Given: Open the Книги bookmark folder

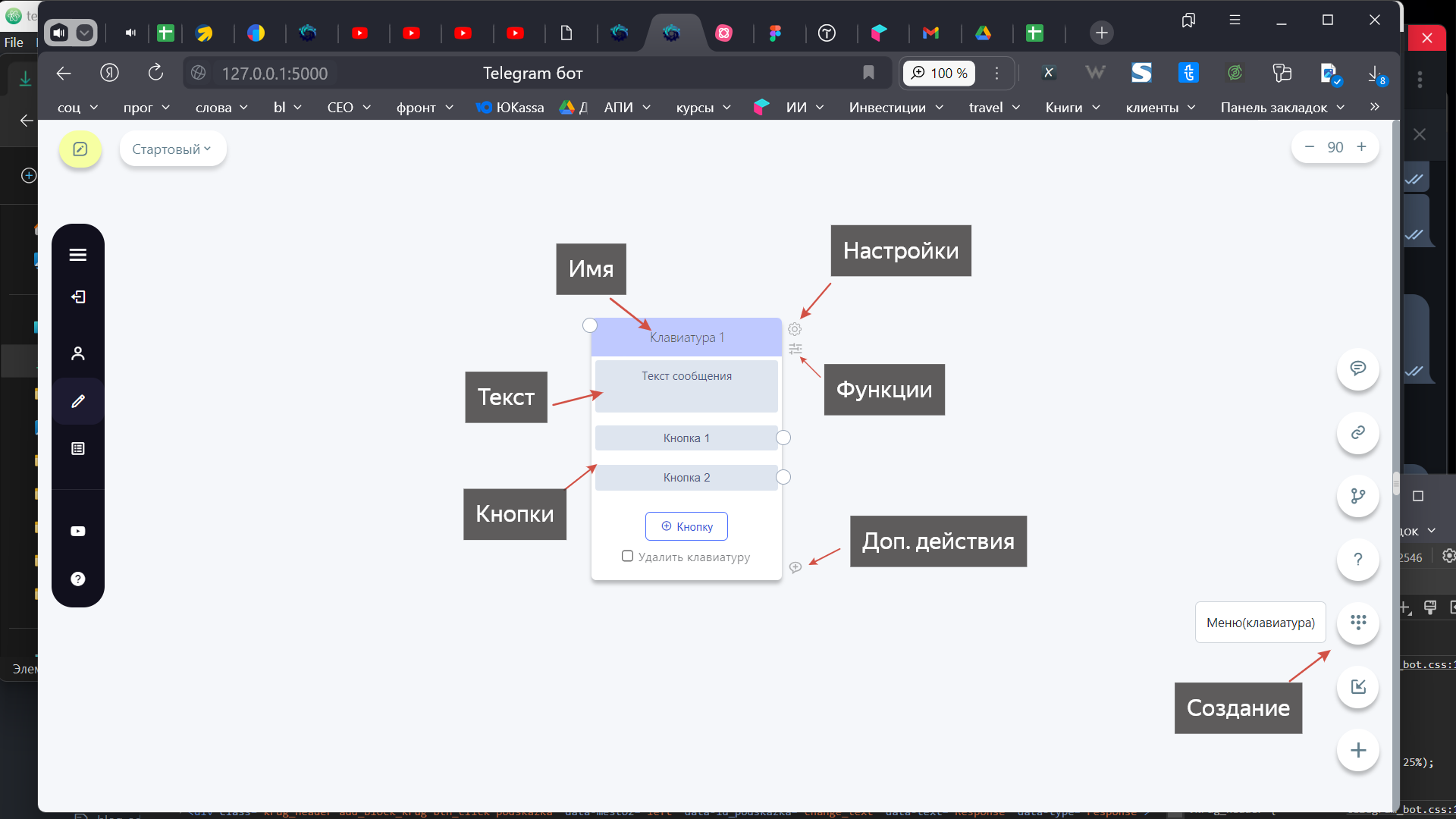Looking at the screenshot, I should (x=1072, y=108).
